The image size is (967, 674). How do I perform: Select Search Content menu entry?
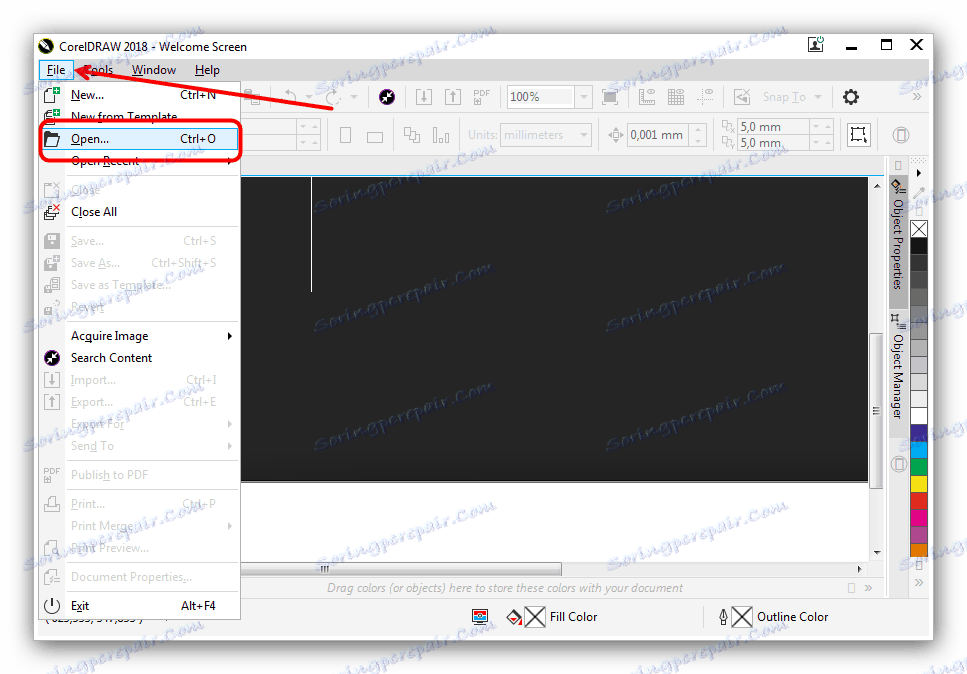point(139,358)
